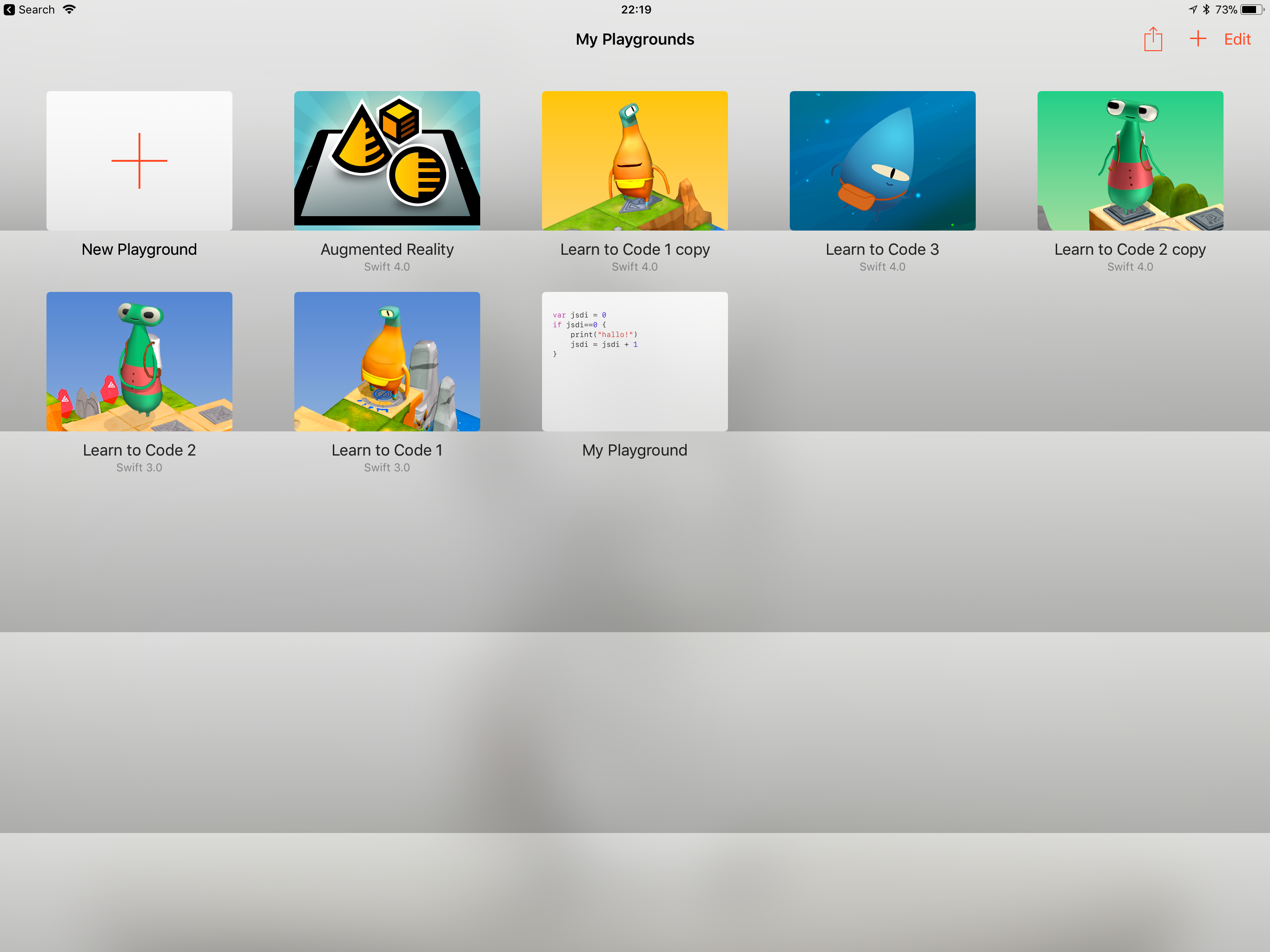This screenshot has width=1270, height=952.
Task: Select the 'Learn to Code 1' title text
Action: coord(387,450)
